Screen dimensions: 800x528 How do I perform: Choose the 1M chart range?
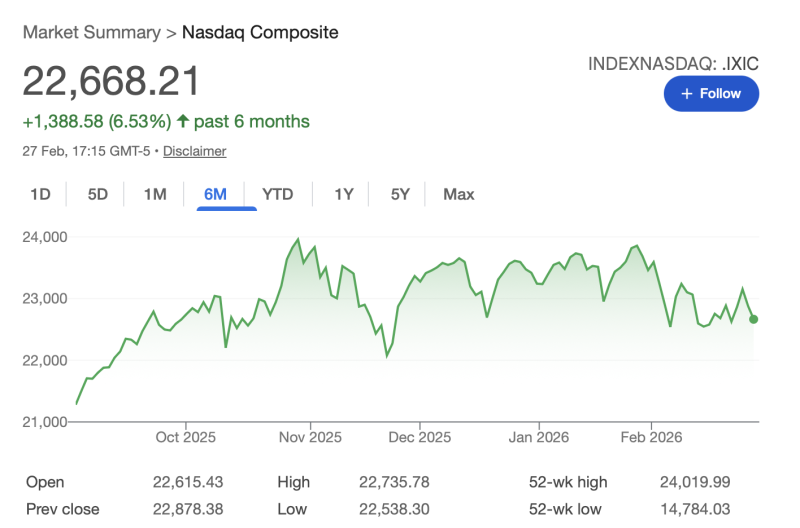pyautogui.click(x=154, y=194)
